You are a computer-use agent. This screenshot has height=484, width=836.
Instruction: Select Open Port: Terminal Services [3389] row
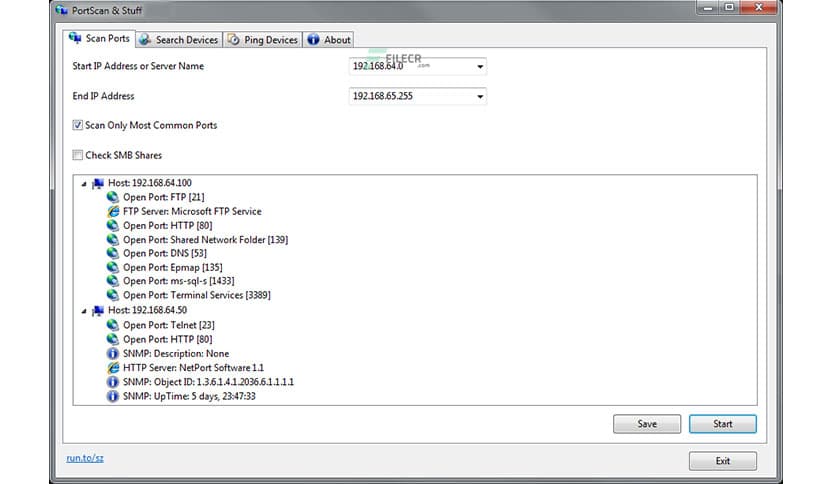[197, 295]
